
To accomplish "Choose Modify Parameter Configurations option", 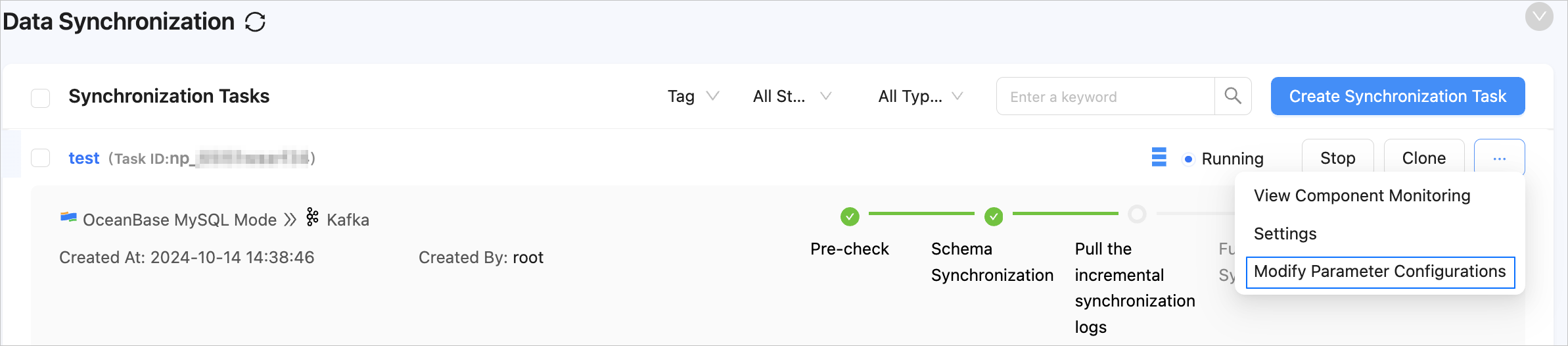I will click(x=1380, y=272).
